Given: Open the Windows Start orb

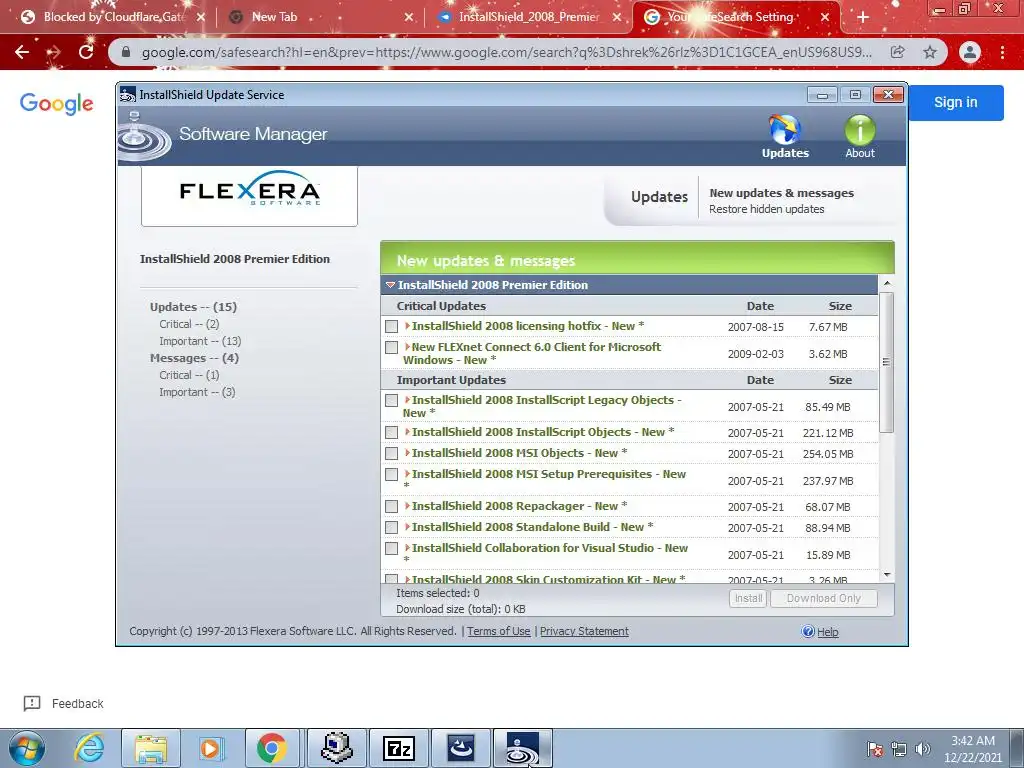Looking at the screenshot, I should (26, 748).
